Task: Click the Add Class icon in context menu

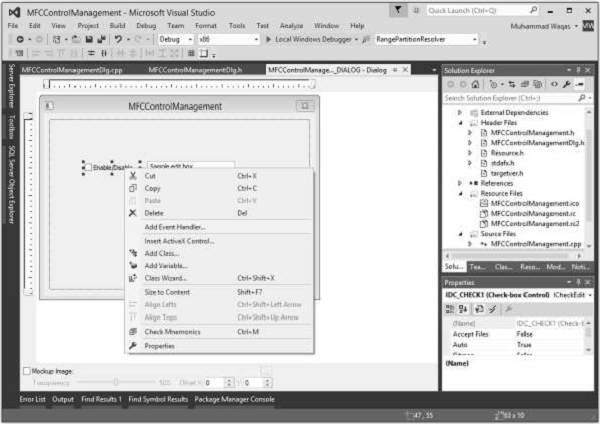Action: (x=133, y=253)
